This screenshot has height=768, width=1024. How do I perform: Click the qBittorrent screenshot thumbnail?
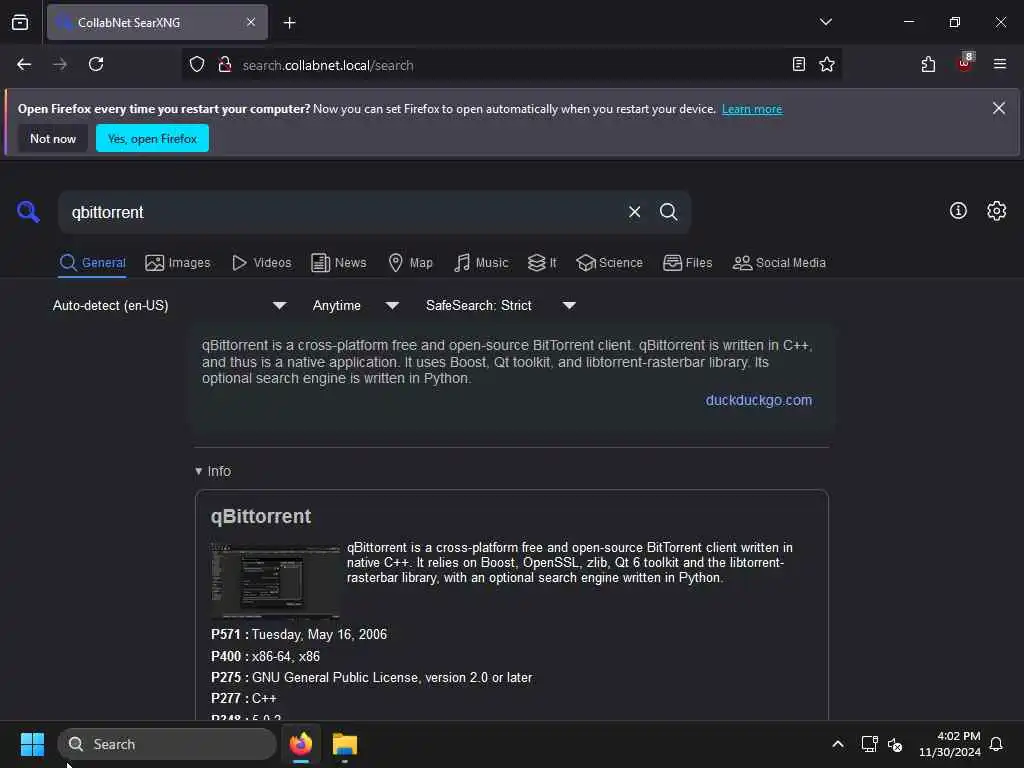(x=275, y=581)
